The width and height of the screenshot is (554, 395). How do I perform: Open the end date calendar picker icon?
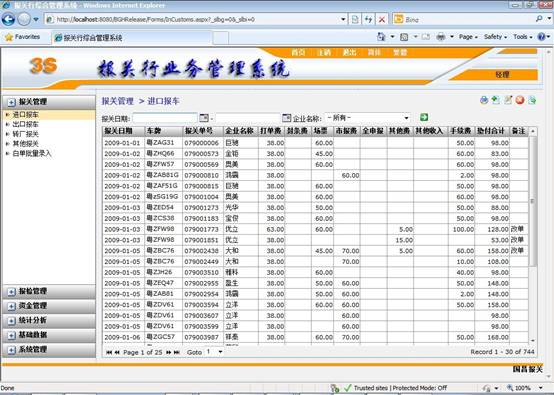(x=287, y=118)
